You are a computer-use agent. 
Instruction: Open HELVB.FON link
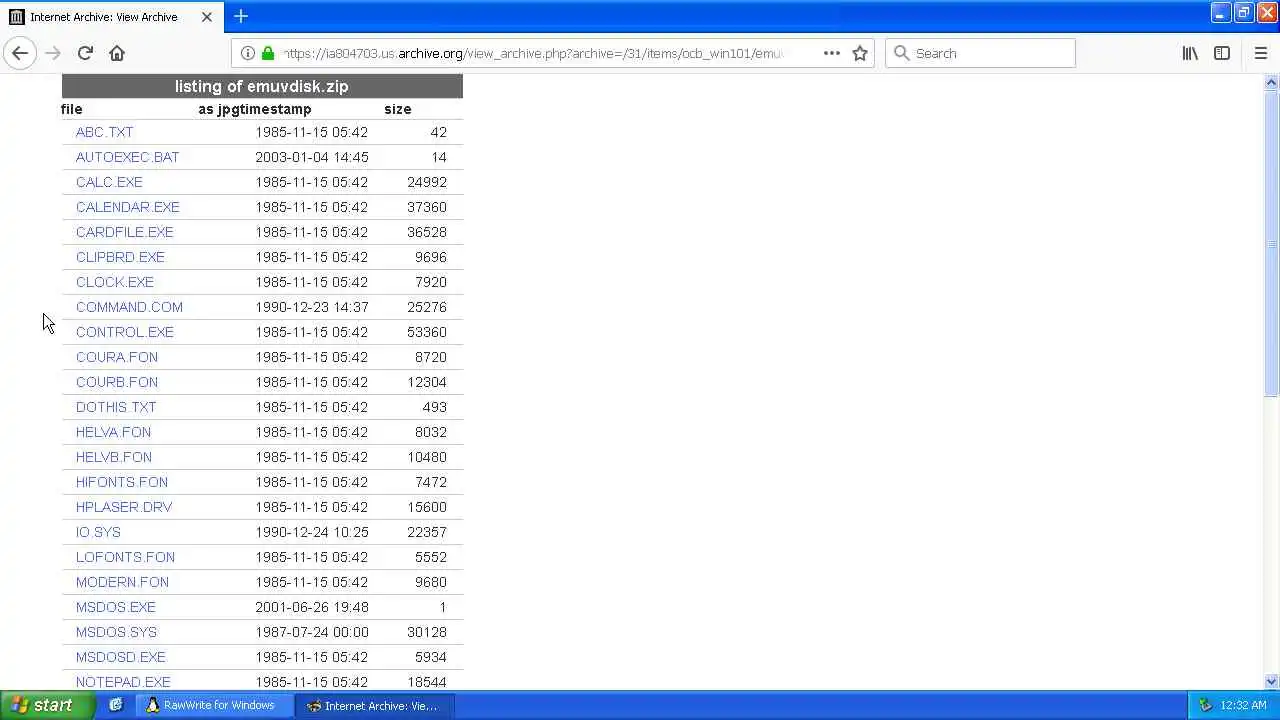pos(114,457)
